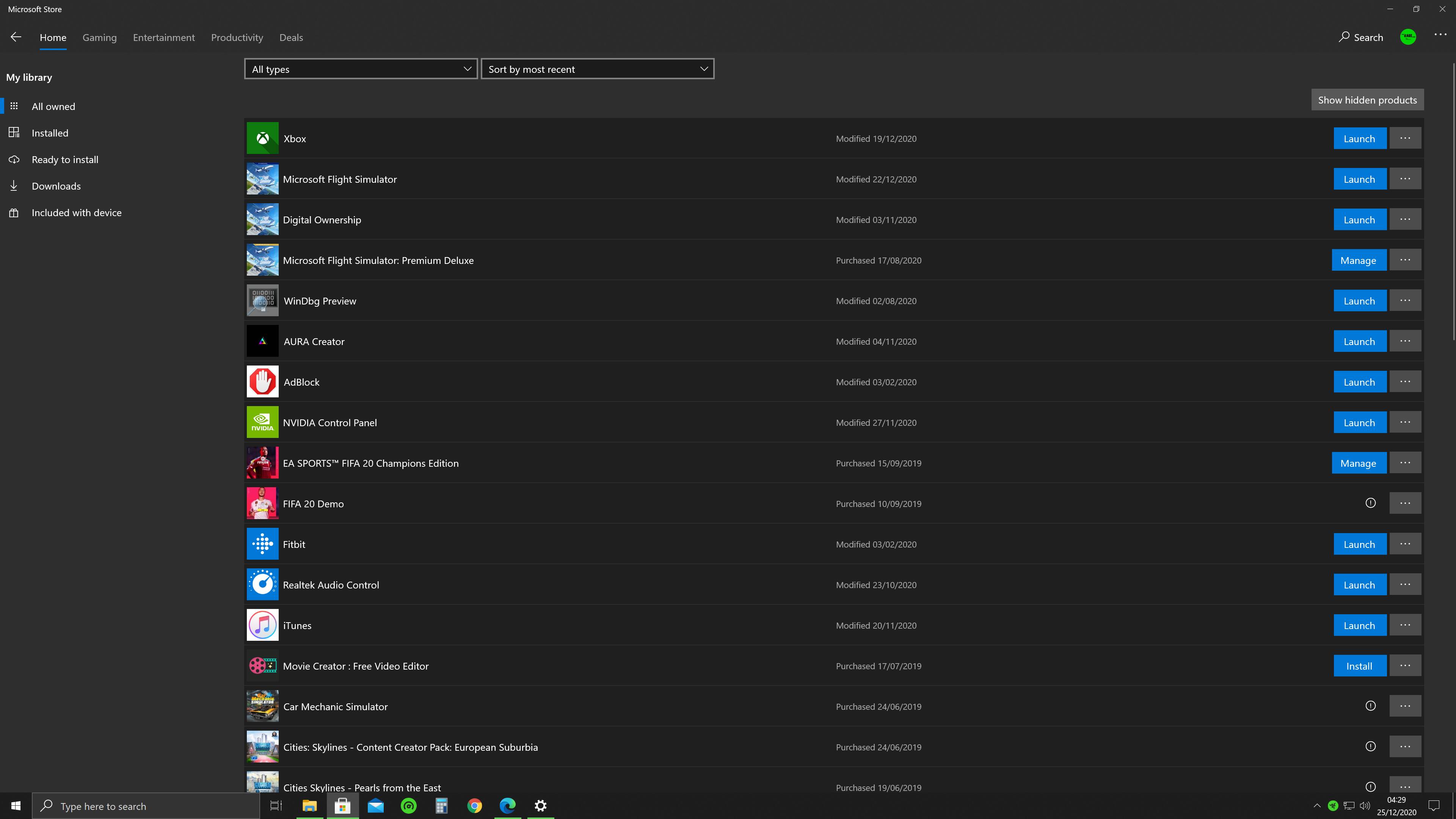Launch the Fitbit app
This screenshot has height=819, width=1456.
click(x=1359, y=544)
